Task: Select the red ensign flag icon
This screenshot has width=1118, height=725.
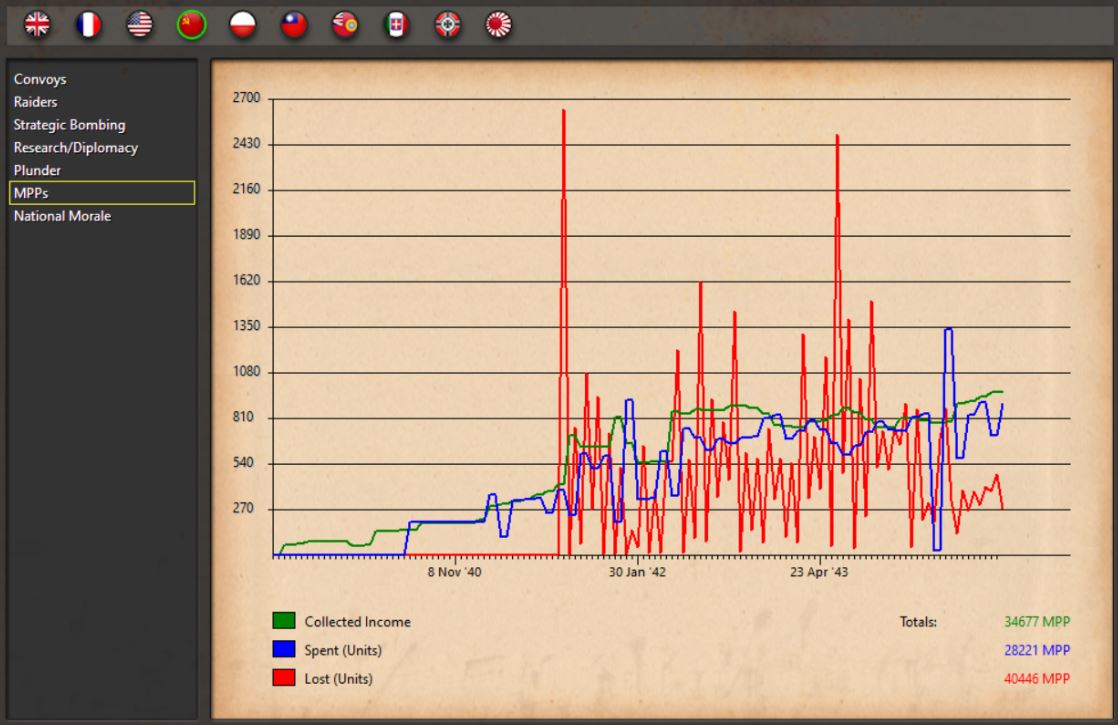Action: pyautogui.click(x=345, y=24)
